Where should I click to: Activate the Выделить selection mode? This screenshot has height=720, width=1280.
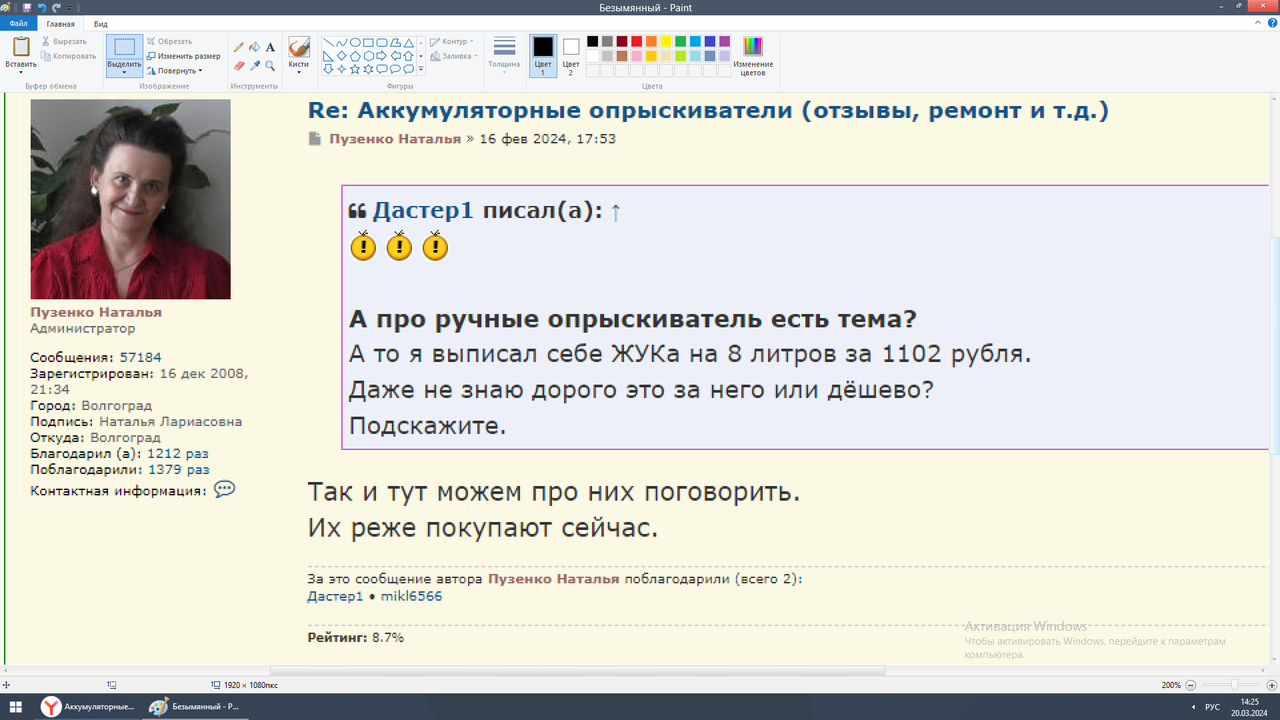click(124, 47)
